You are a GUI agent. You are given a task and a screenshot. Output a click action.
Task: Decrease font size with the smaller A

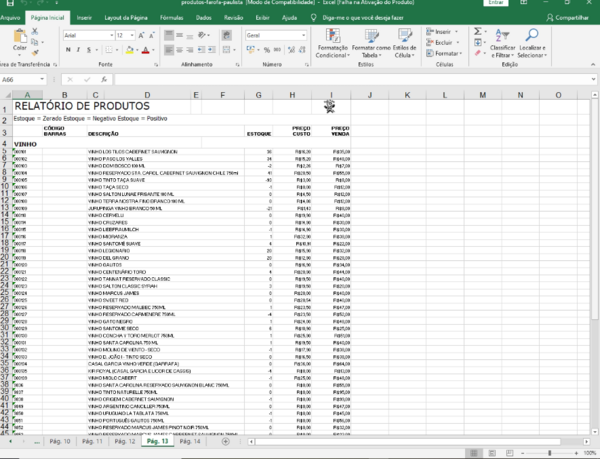[152, 36]
